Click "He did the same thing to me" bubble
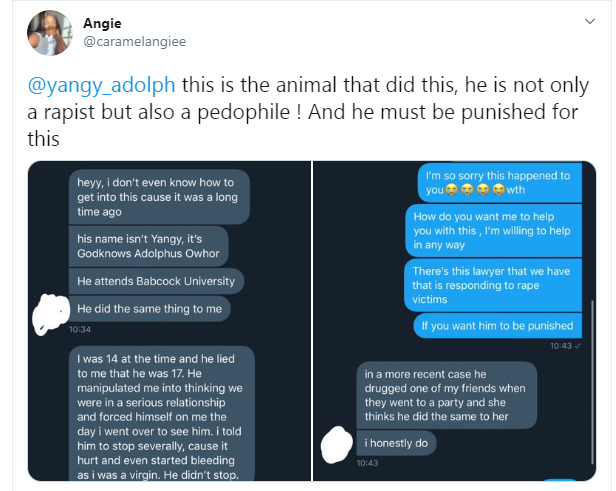Image resolution: width=616 pixels, height=491 pixels. tap(149, 309)
